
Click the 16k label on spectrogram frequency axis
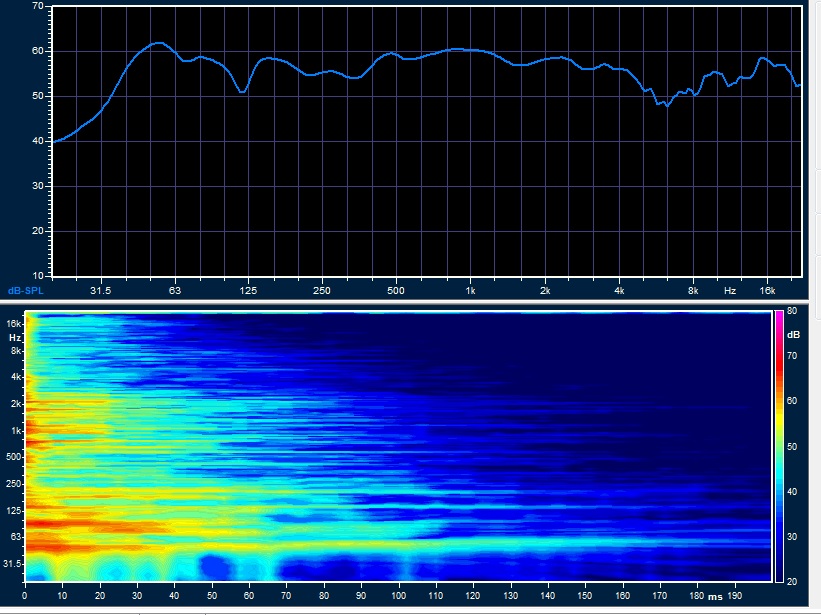[x=14, y=324]
